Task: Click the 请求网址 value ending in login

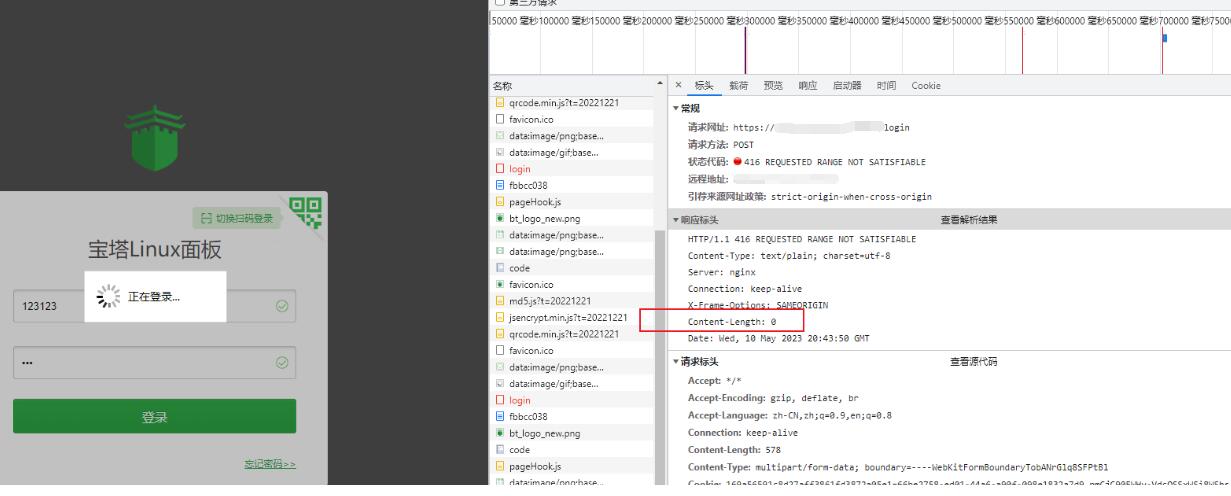Action: 821,128
